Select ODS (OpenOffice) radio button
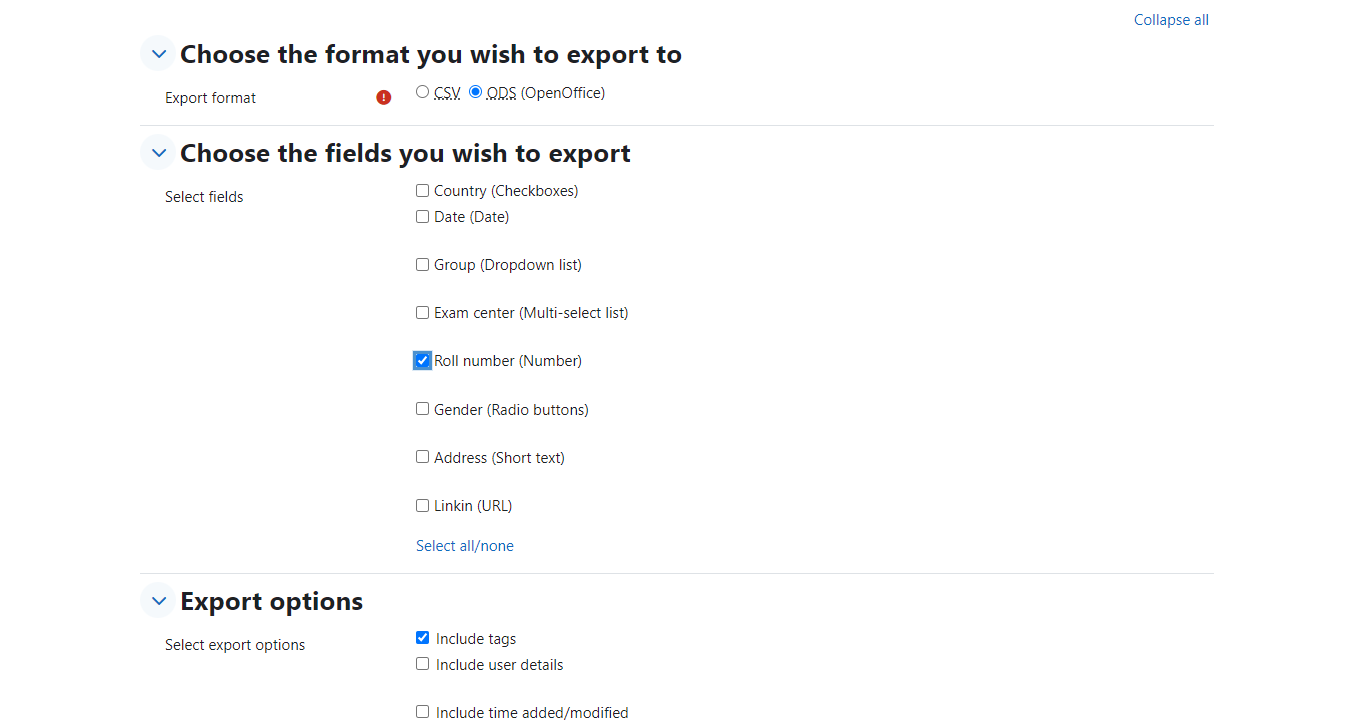Viewport: 1345px width, 725px height. (475, 92)
